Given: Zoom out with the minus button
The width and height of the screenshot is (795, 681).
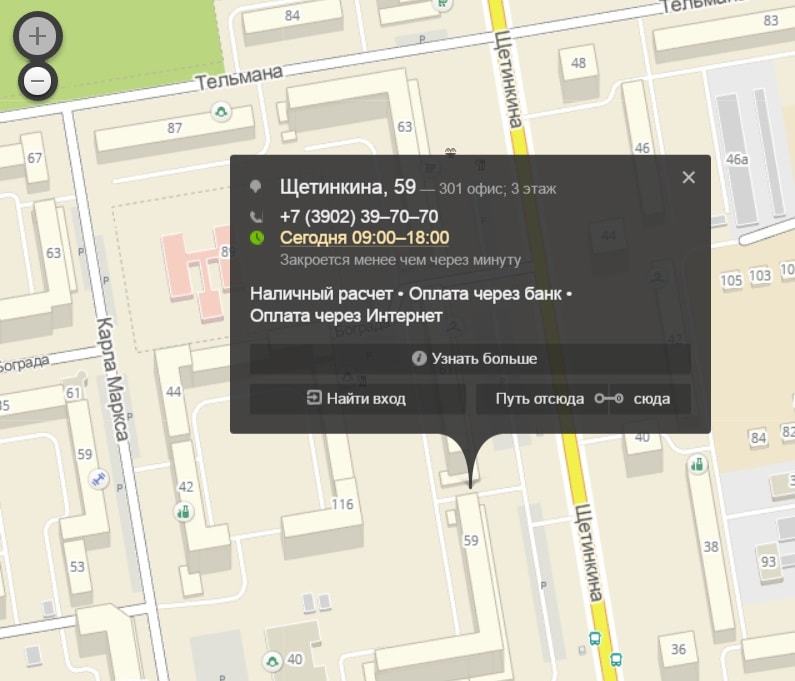Looking at the screenshot, I should pyautogui.click(x=37, y=81).
